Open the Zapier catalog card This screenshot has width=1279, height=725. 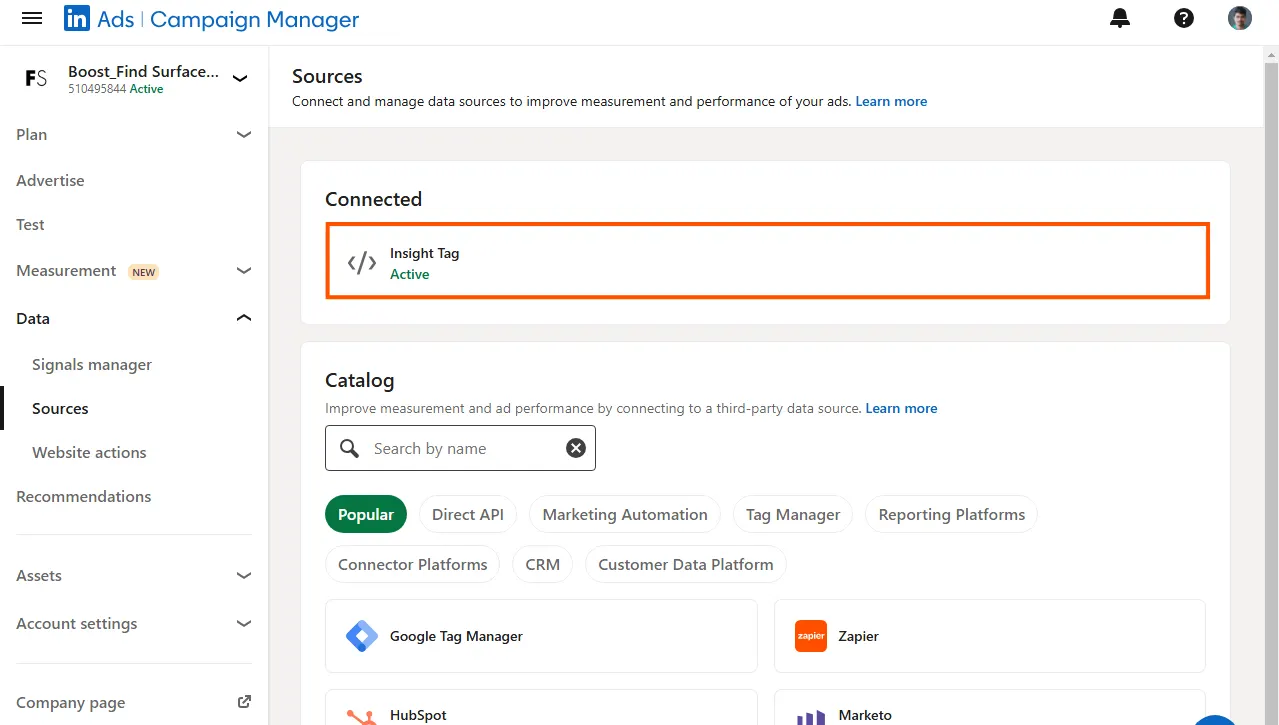[990, 636]
